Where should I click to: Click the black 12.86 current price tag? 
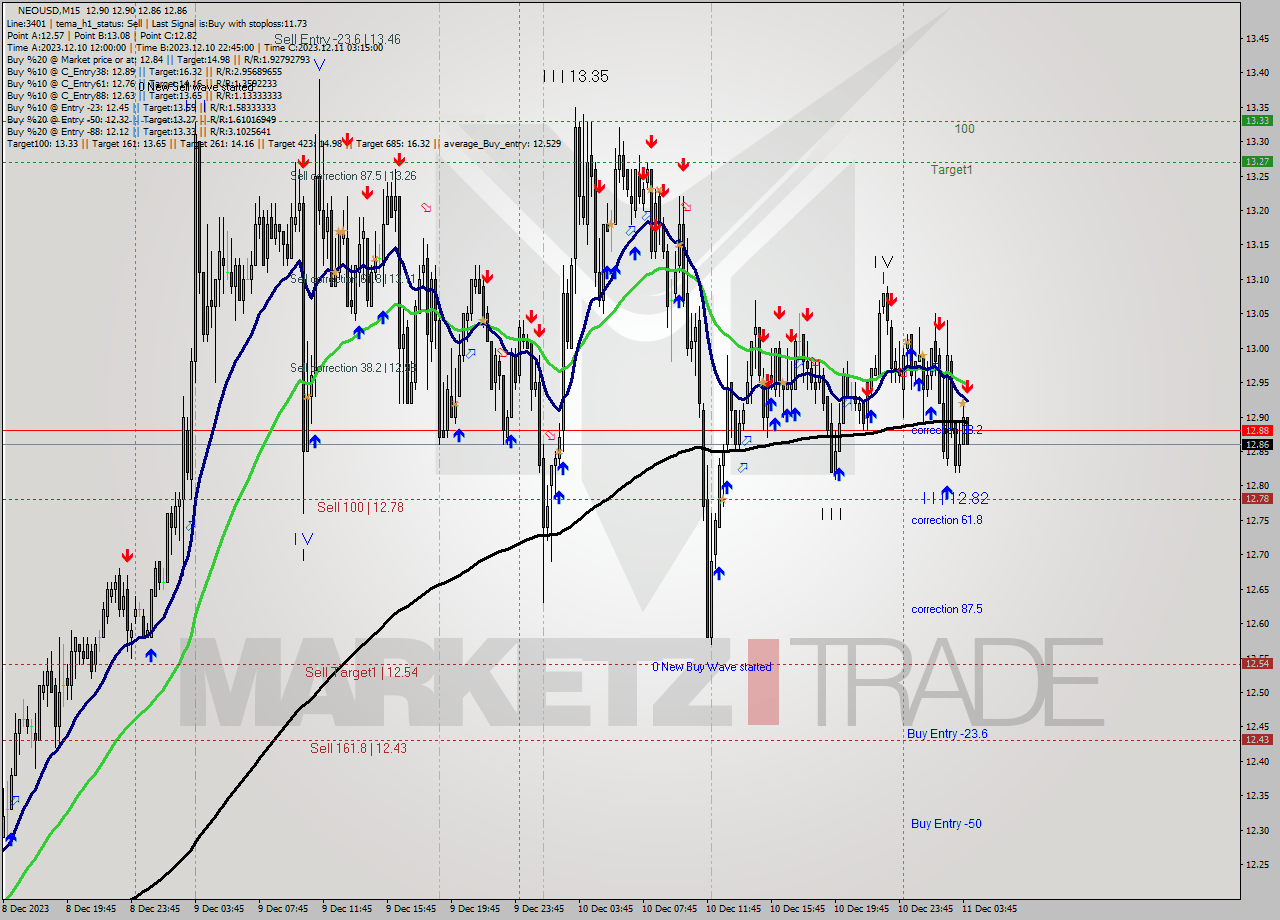pyautogui.click(x=1257, y=444)
